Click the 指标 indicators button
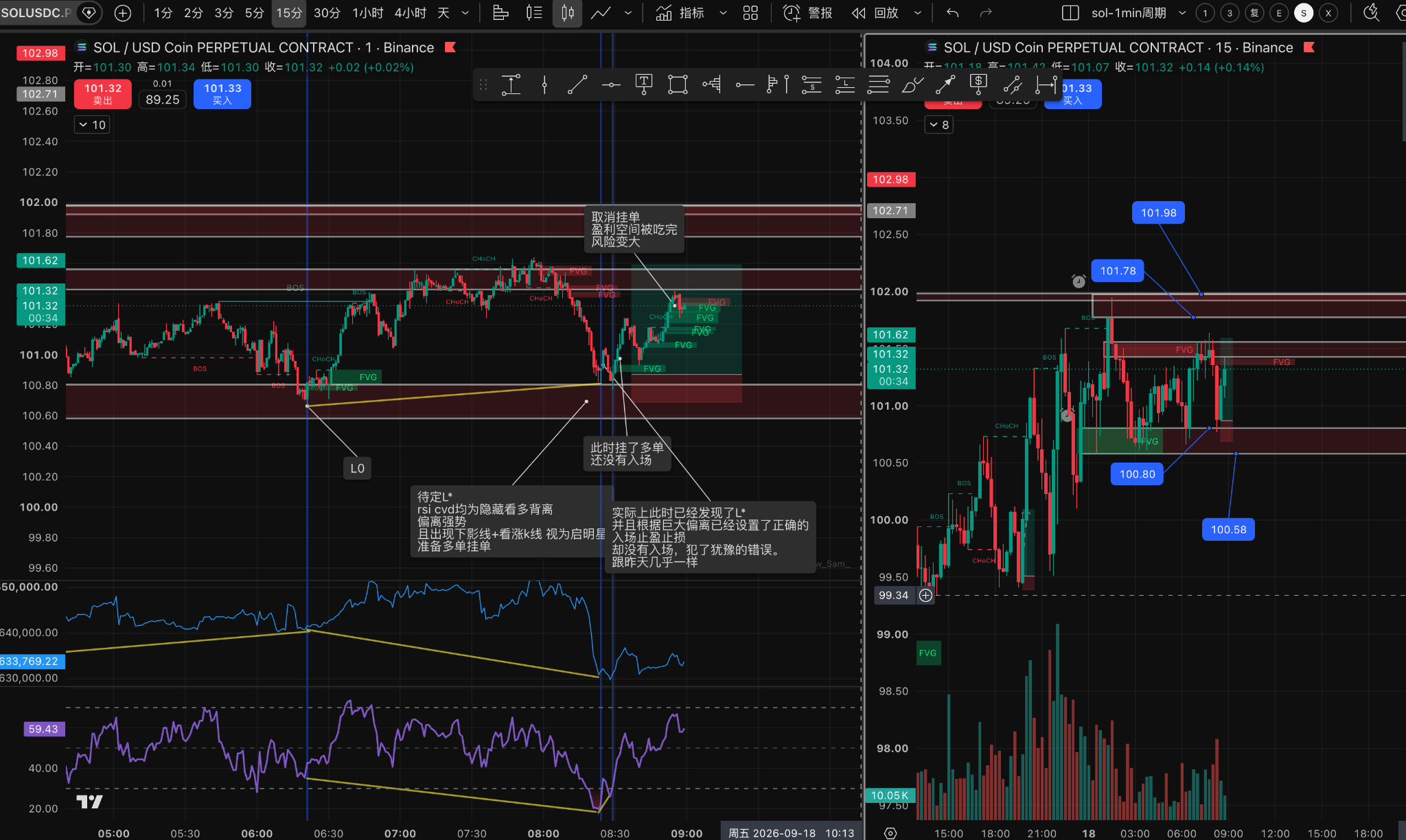Screen dimensions: 1406x840 tap(680, 13)
